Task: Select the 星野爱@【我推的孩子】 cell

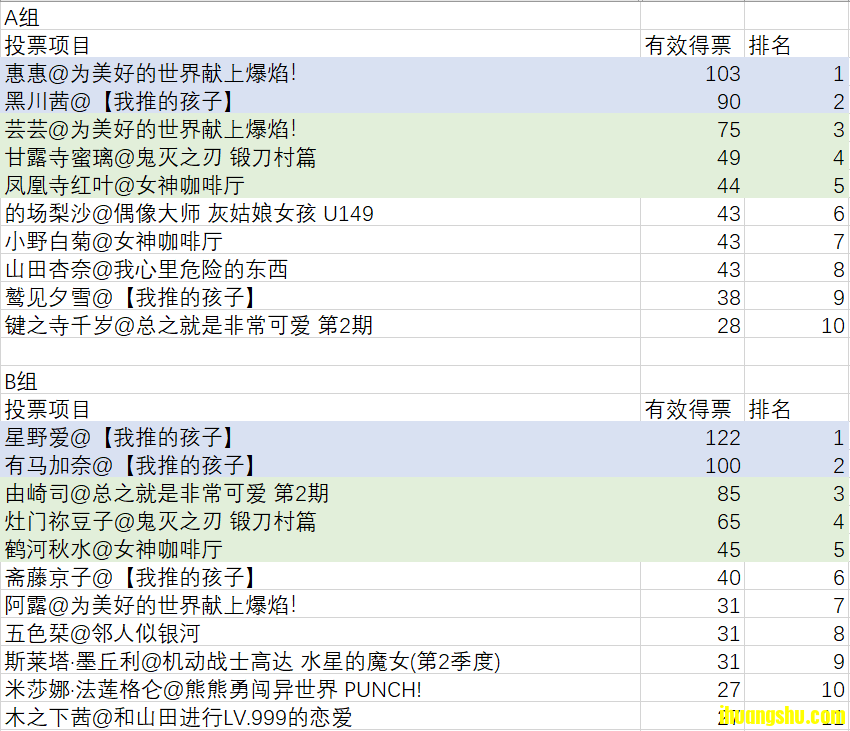Action: pos(320,436)
